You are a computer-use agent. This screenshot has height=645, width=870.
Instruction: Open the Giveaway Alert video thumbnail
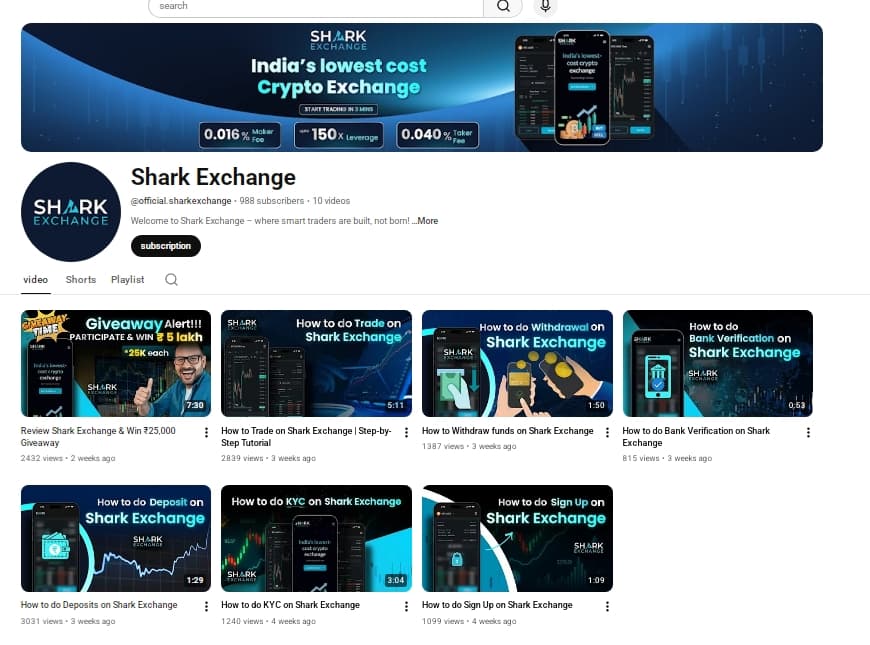pos(116,364)
